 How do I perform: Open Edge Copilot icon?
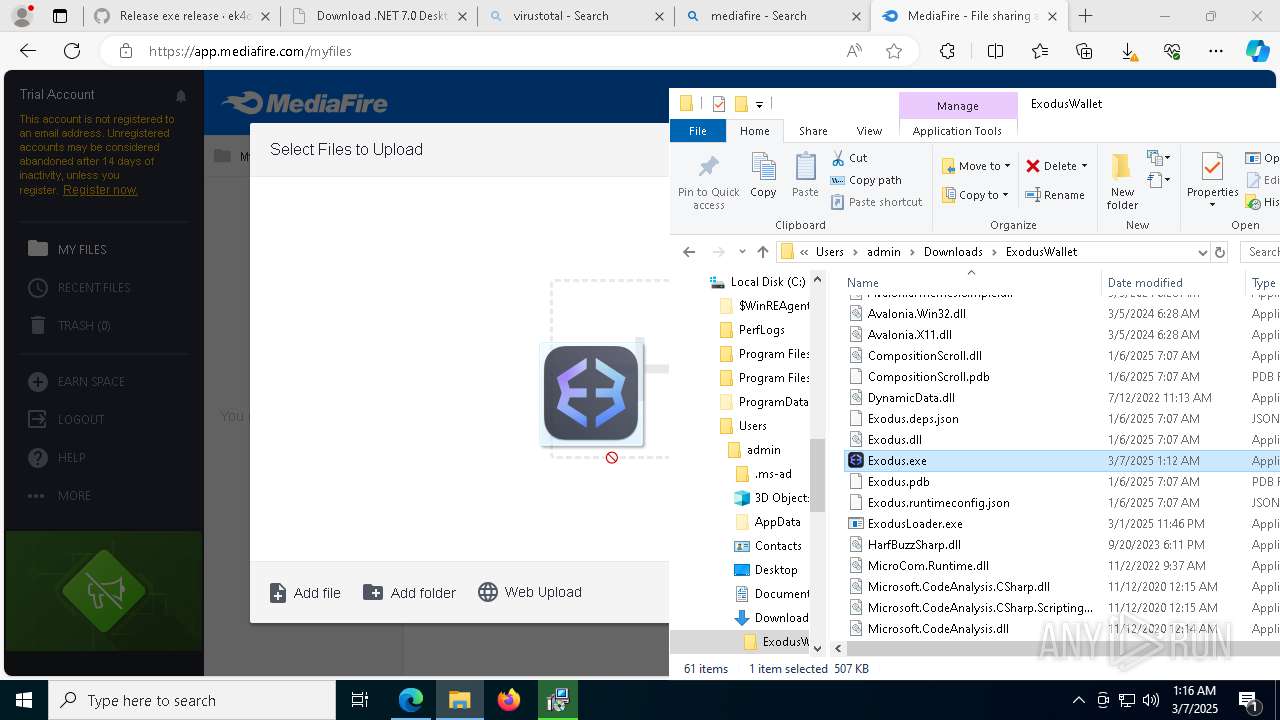pos(1257,51)
